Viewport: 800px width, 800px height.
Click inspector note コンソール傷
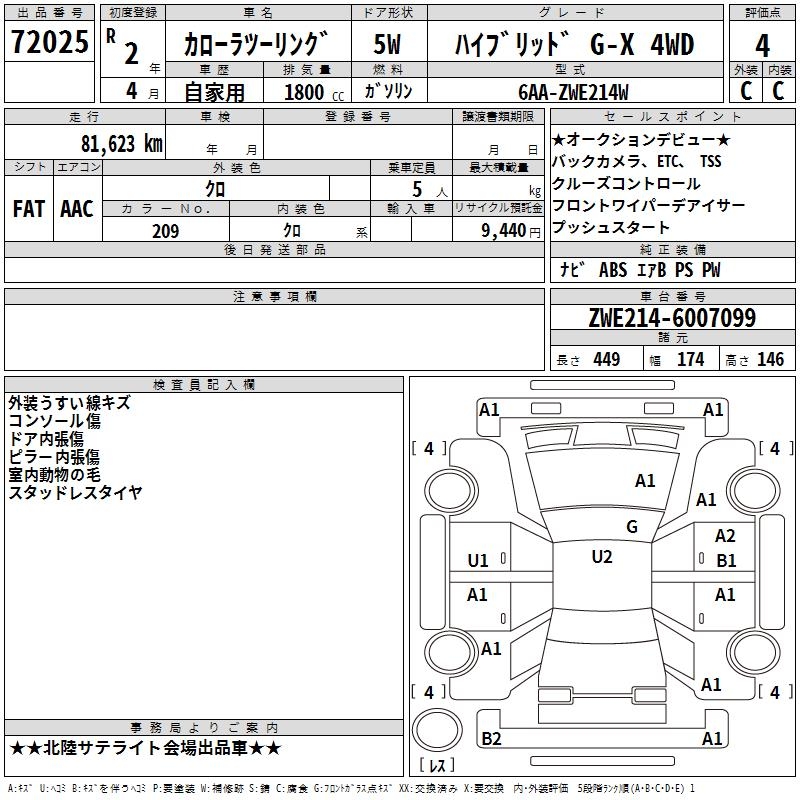coord(54,421)
